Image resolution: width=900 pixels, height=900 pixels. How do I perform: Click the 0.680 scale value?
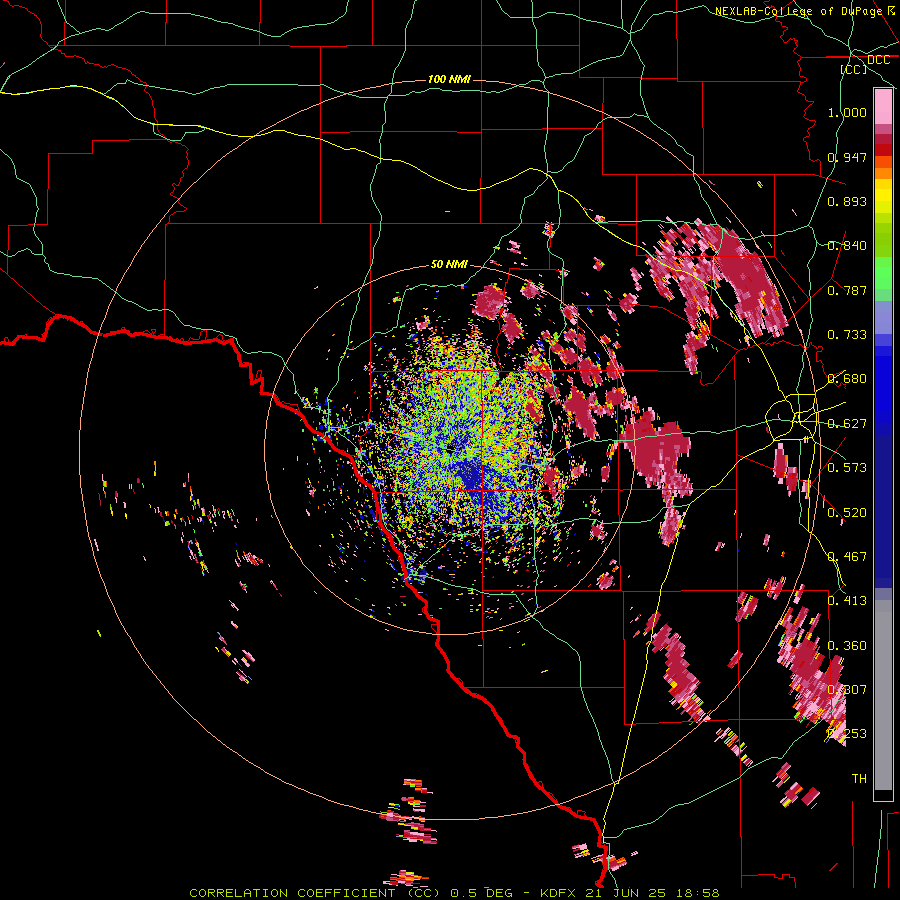847,379
